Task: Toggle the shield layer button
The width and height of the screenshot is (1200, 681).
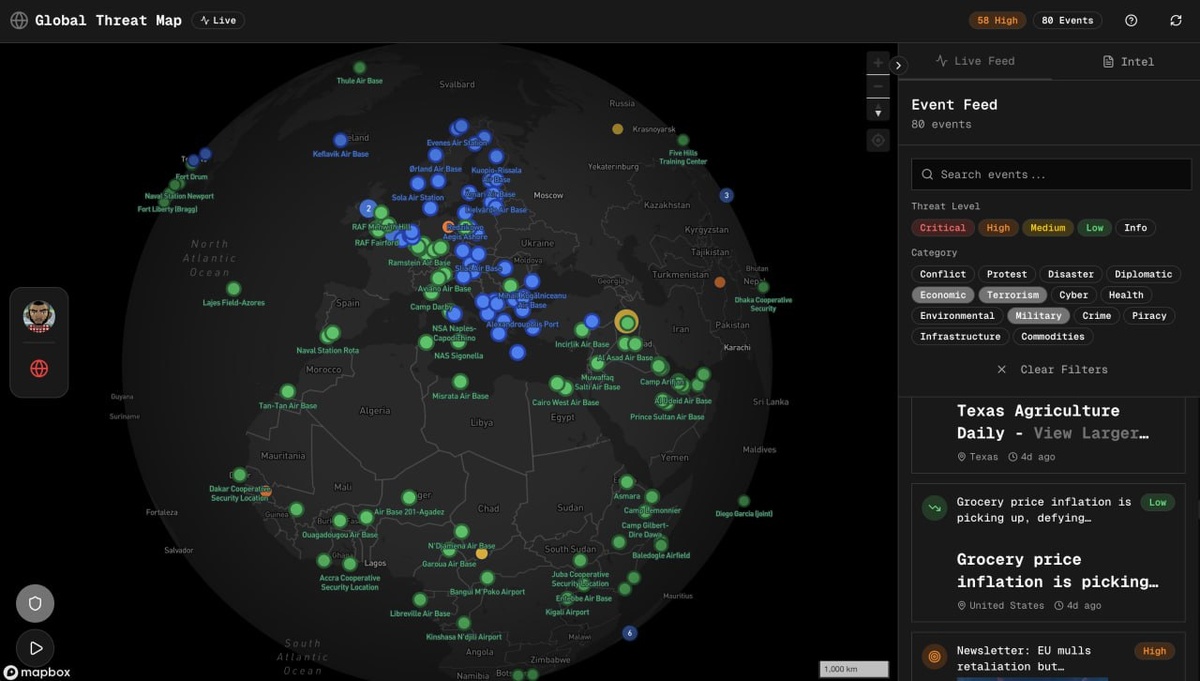Action: [x=35, y=603]
